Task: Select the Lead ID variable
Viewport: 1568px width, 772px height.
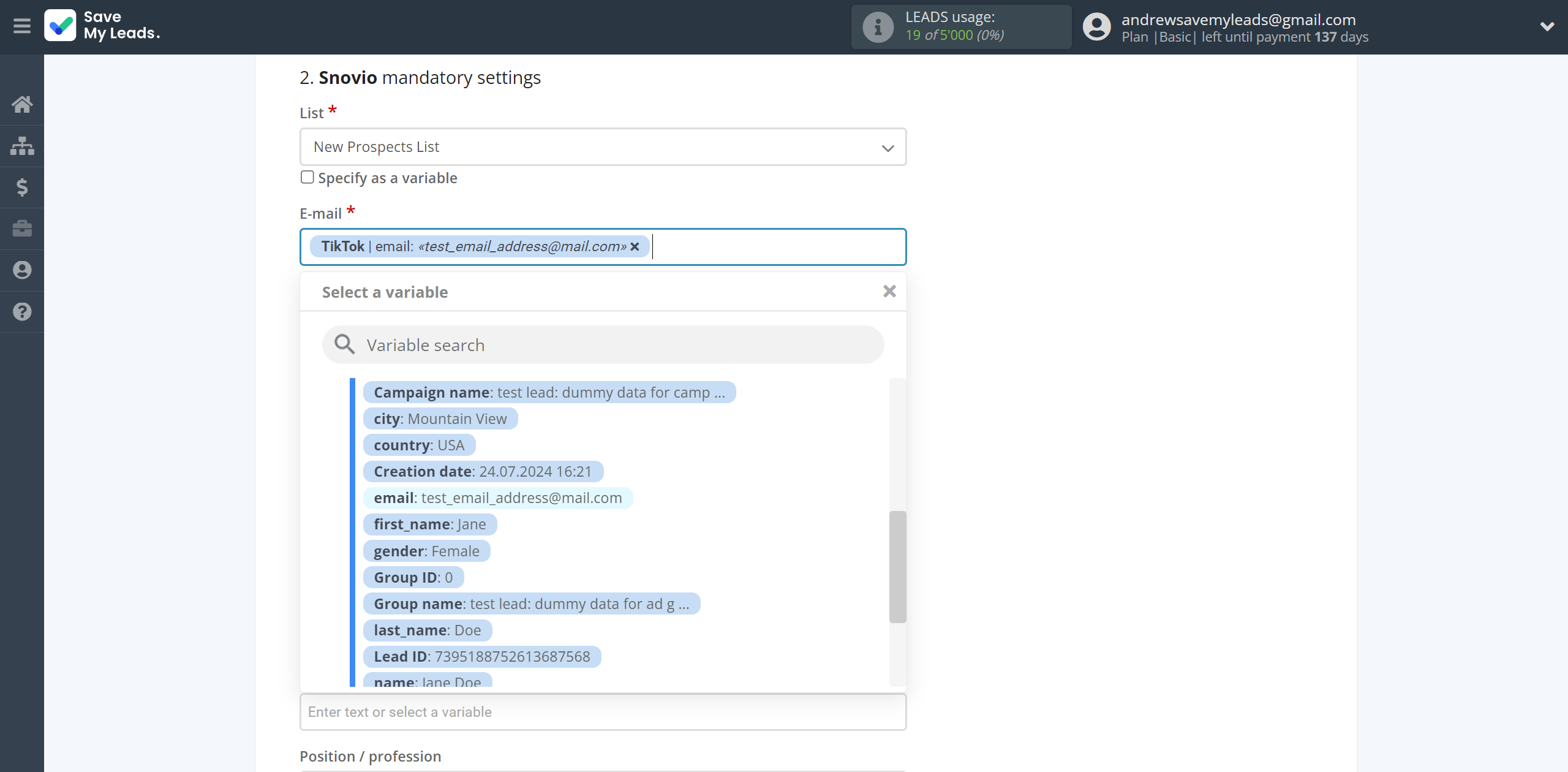Action: pyautogui.click(x=482, y=657)
